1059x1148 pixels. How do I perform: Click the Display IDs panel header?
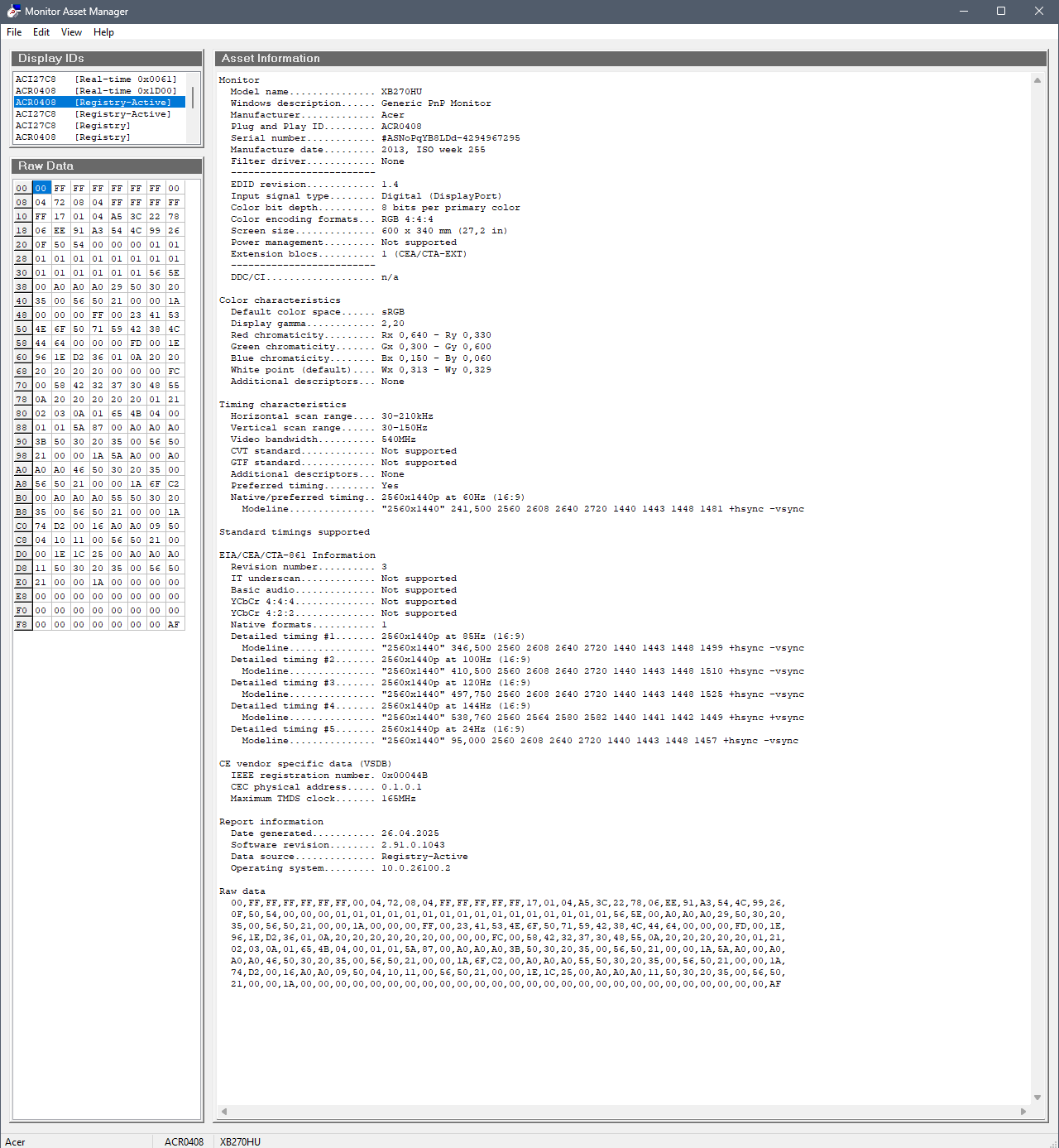coord(107,58)
